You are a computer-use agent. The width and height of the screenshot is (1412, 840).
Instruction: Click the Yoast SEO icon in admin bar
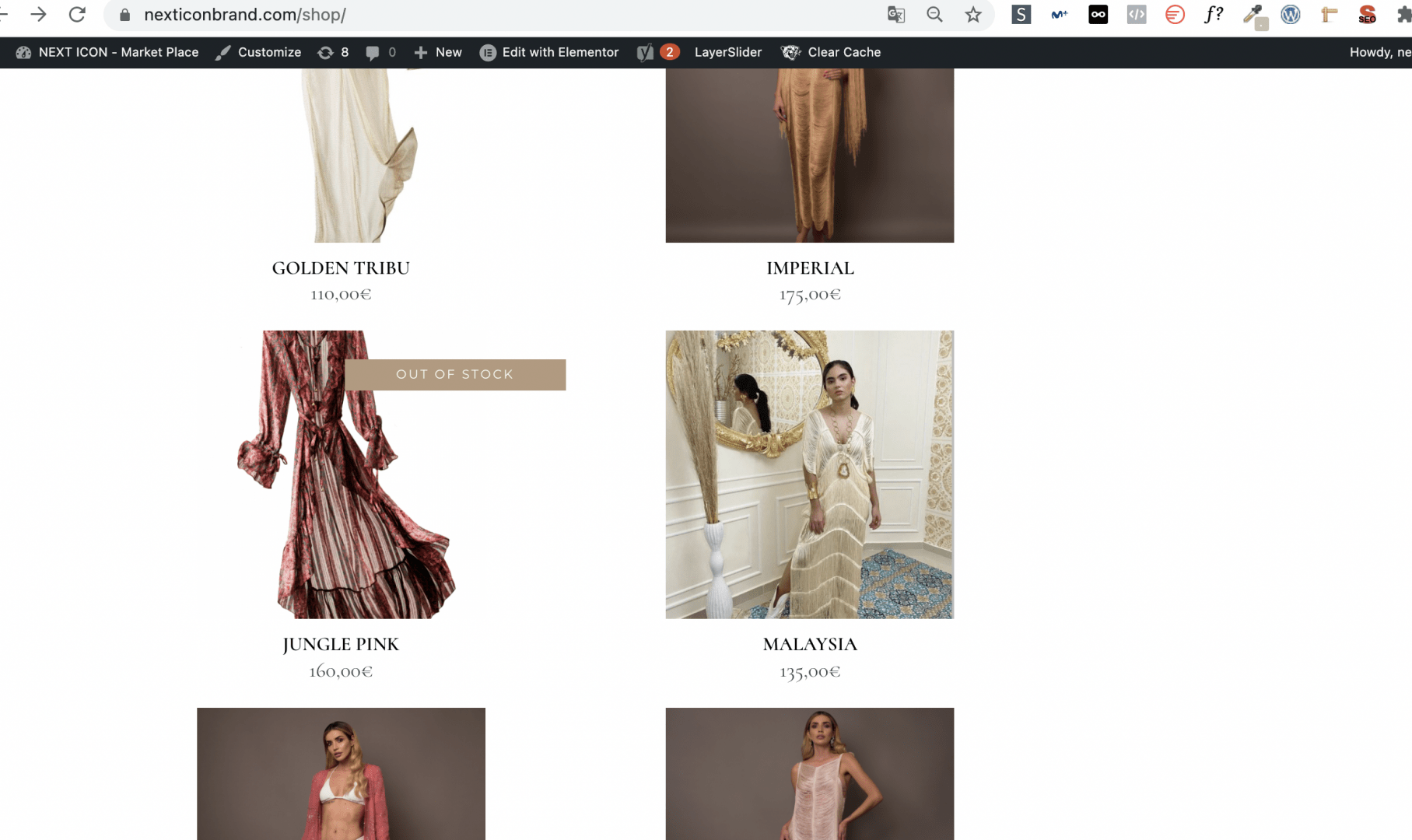(x=645, y=52)
